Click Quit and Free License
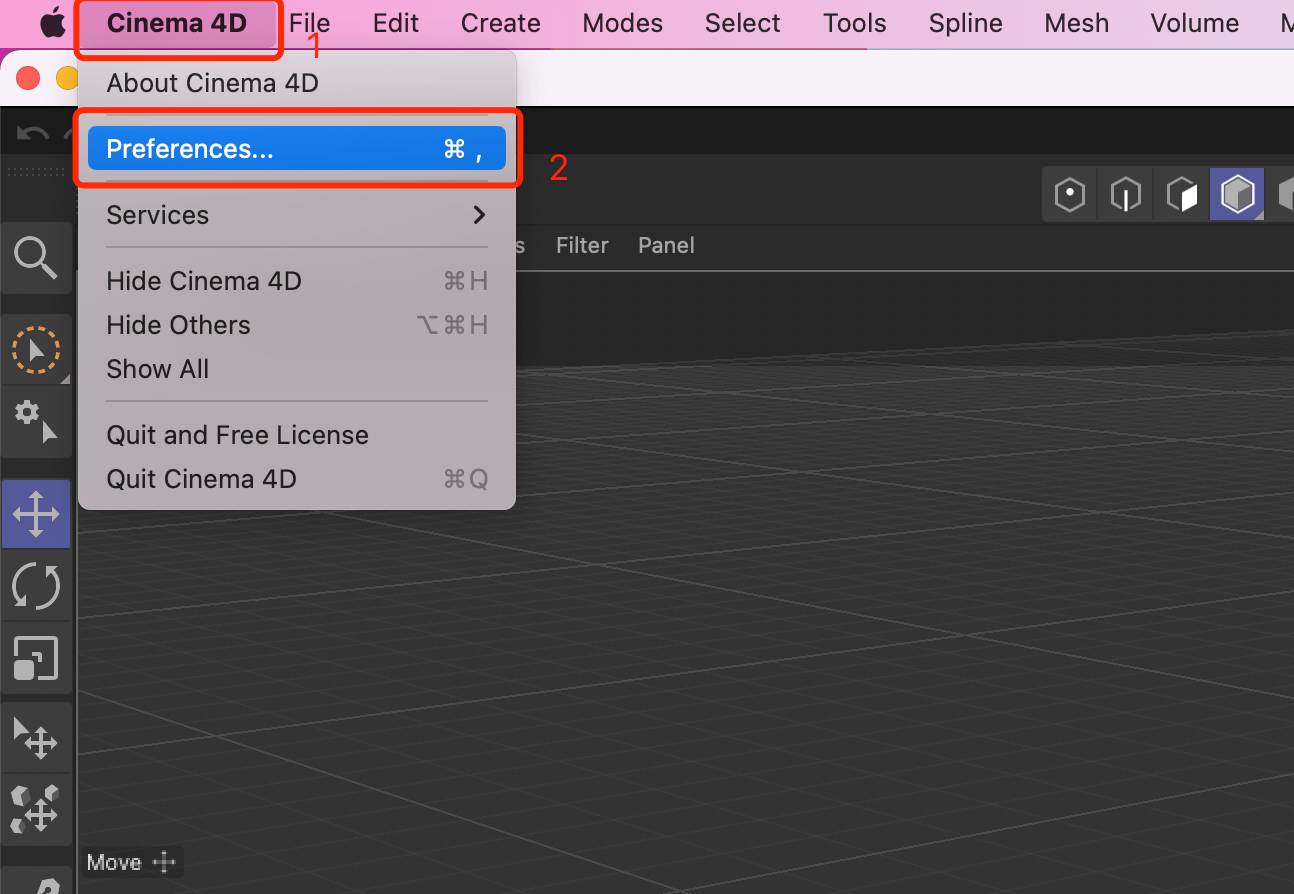Image resolution: width=1294 pixels, height=894 pixels. click(x=237, y=435)
